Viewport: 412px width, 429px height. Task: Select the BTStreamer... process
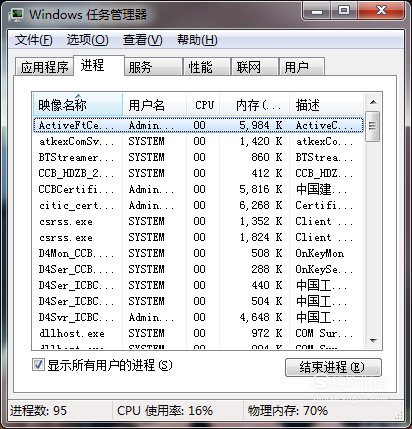[x=198, y=157]
